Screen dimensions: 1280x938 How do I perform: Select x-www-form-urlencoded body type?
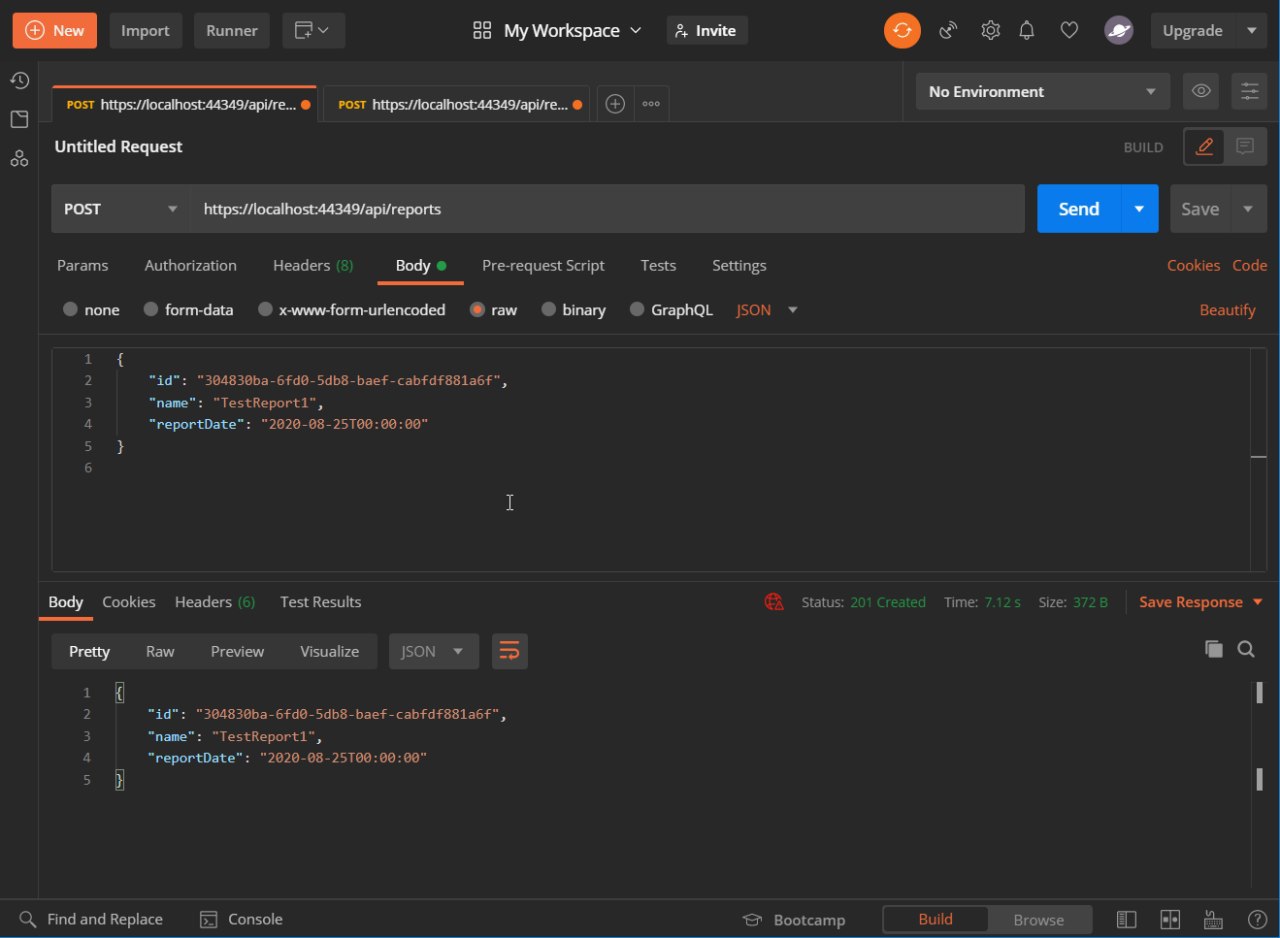[351, 310]
